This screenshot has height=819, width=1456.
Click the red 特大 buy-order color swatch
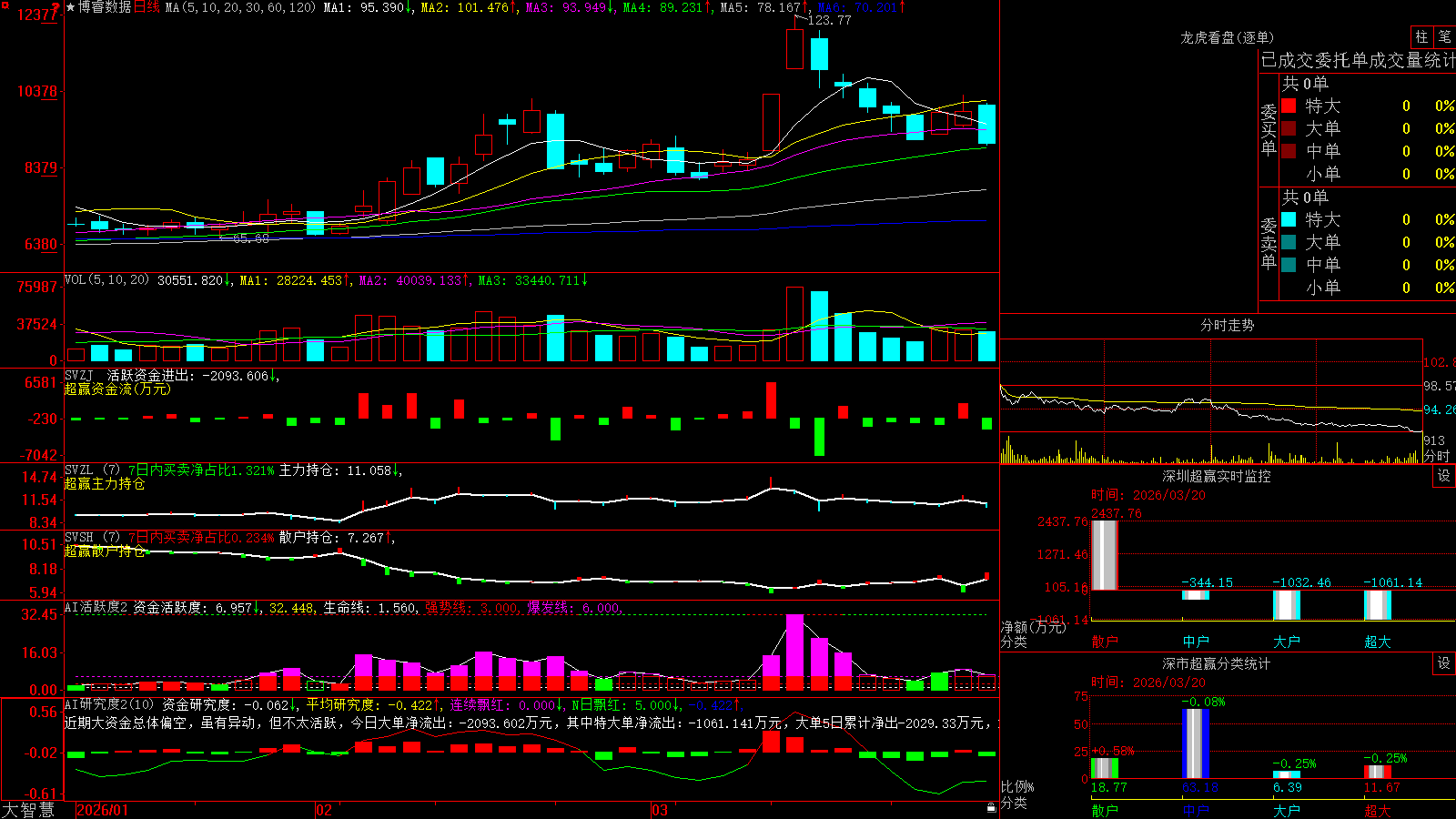[1289, 106]
